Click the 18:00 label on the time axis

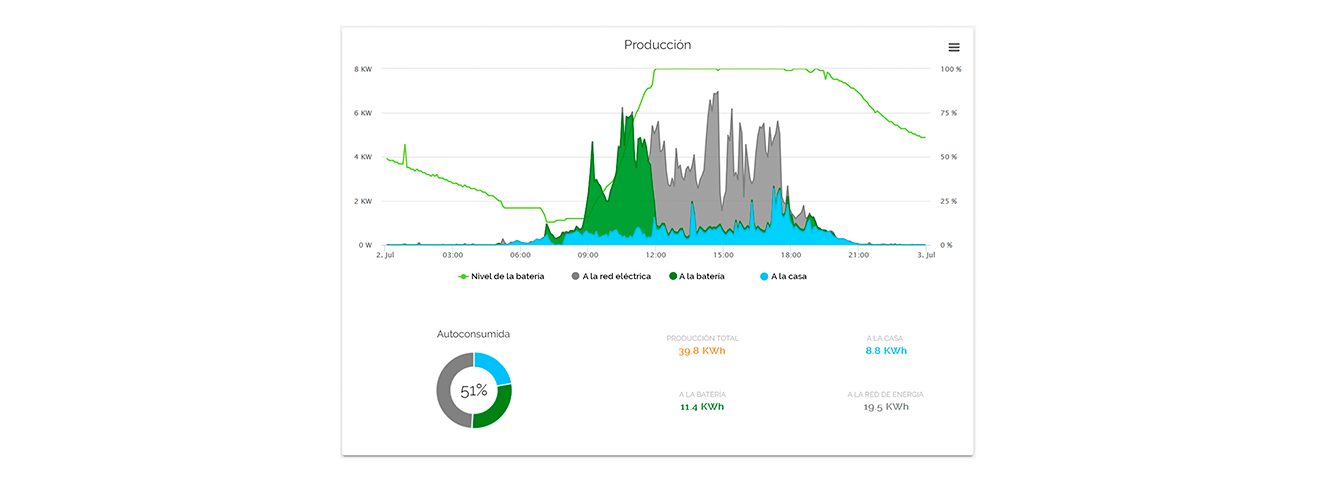[790, 255]
